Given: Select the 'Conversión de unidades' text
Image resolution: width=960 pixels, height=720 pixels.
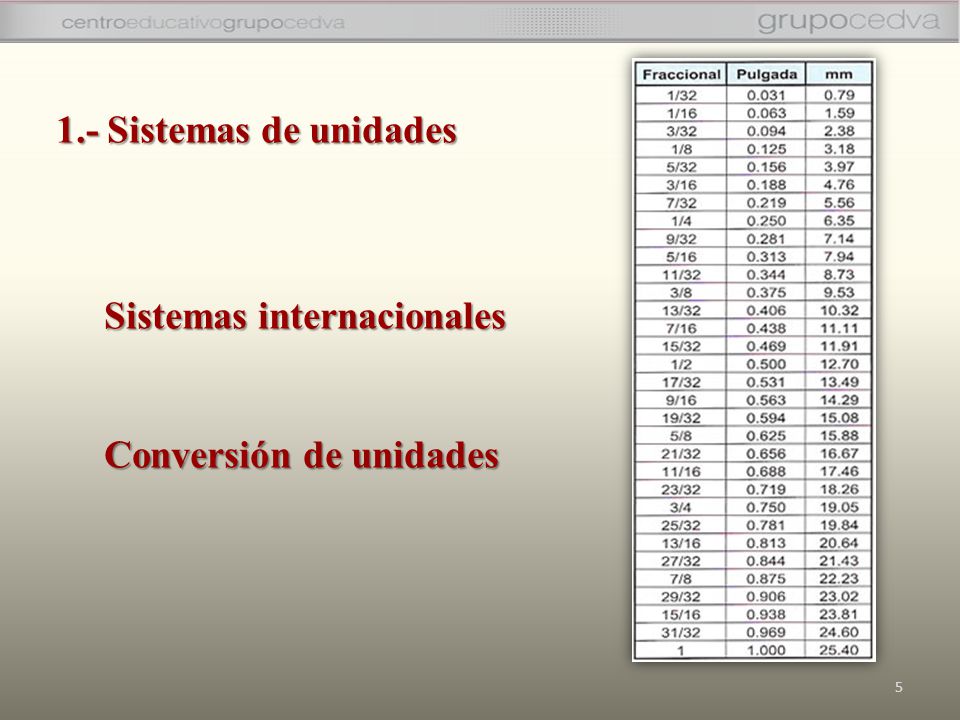Looking at the screenshot, I should coord(302,455).
